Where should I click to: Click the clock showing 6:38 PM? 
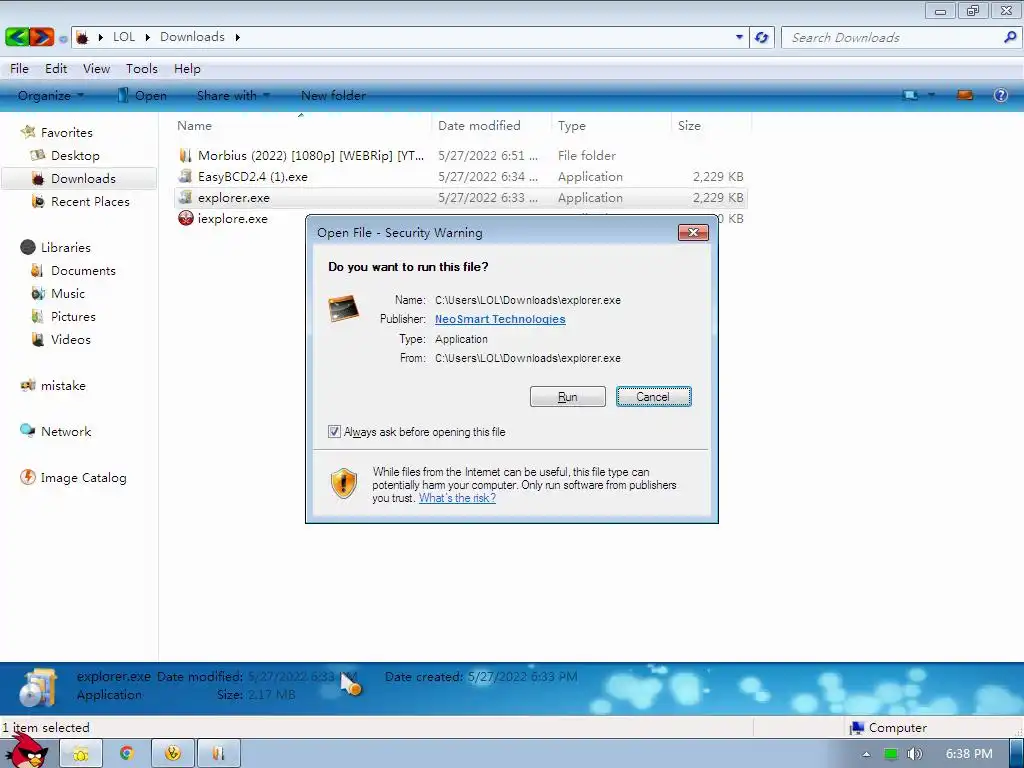click(969, 754)
